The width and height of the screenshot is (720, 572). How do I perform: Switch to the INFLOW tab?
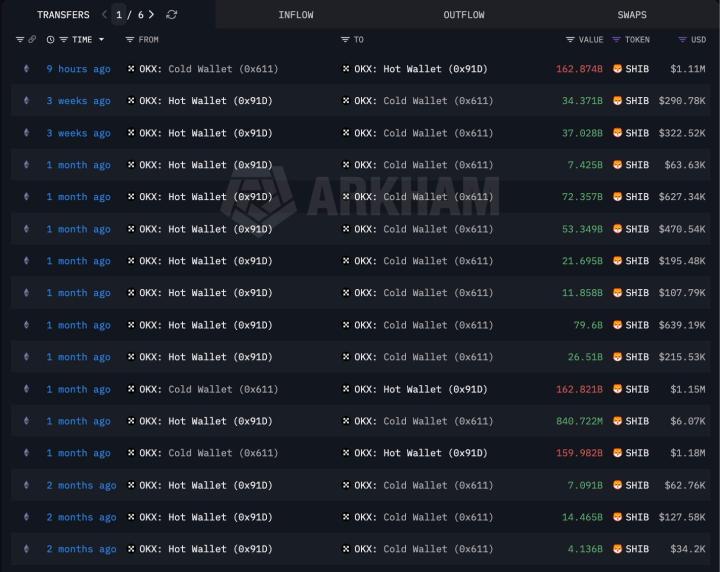point(295,15)
